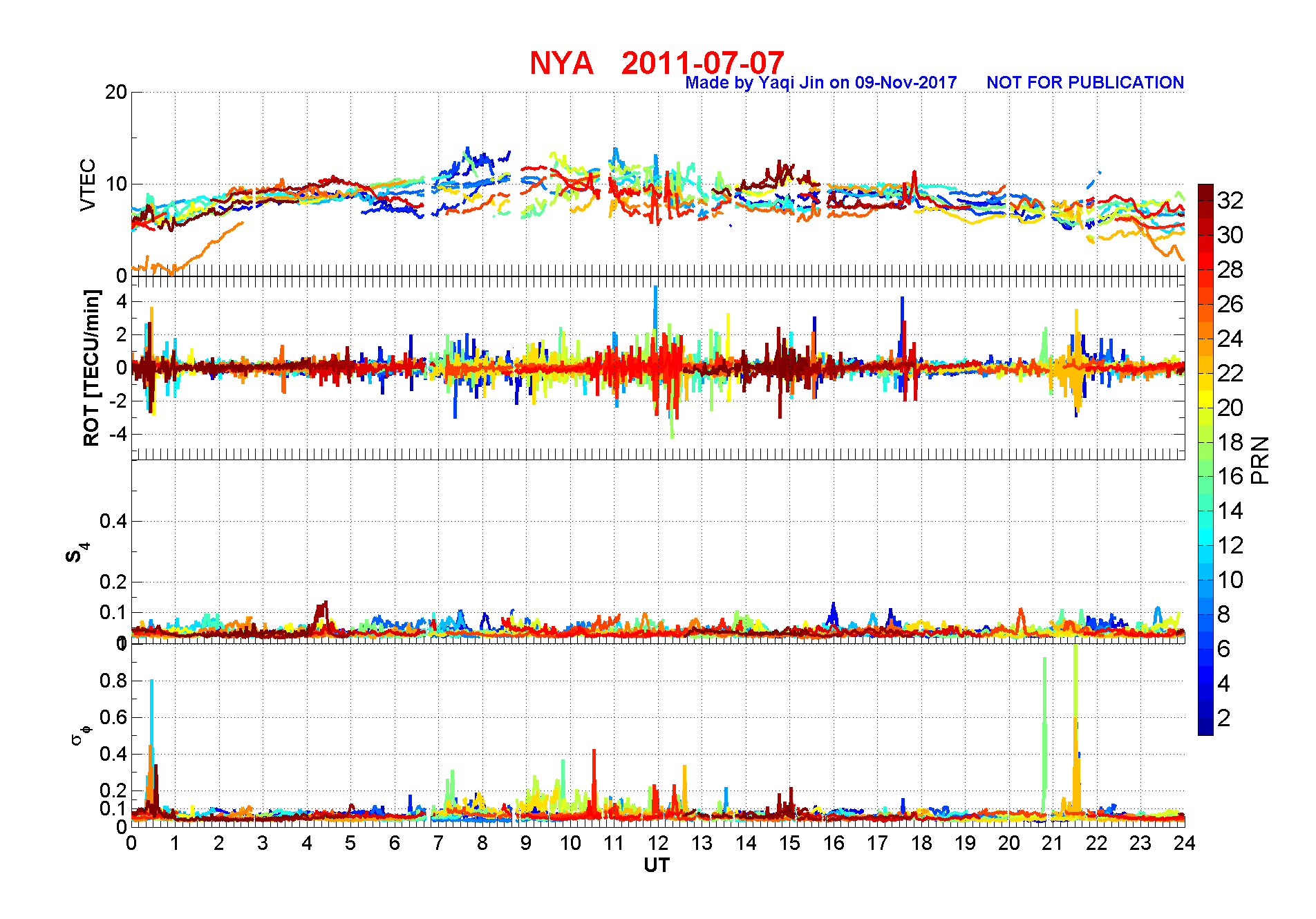Screen dimensions: 1316x919
Task: Click the "S4" y-axis label
Action: point(76,553)
